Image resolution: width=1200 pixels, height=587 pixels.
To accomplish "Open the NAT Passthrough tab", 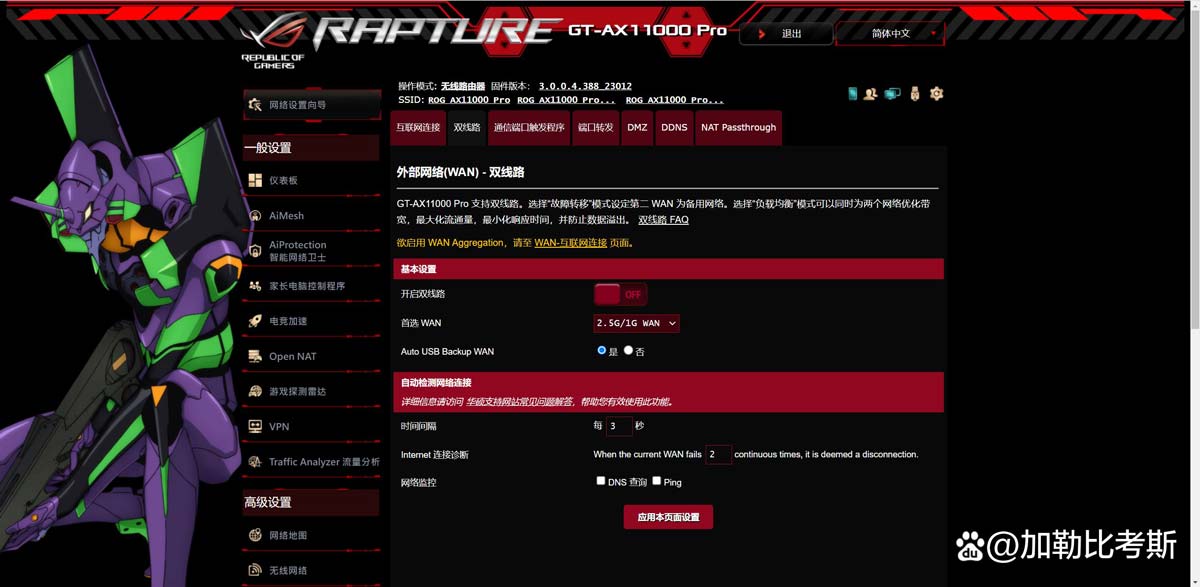I will click(738, 128).
